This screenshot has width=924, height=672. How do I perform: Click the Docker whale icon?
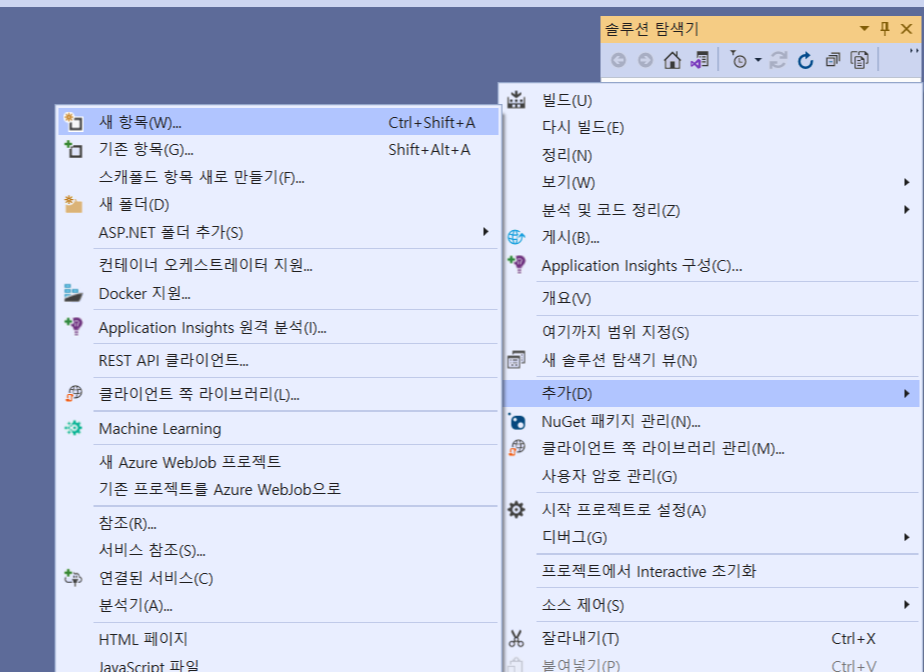73,293
